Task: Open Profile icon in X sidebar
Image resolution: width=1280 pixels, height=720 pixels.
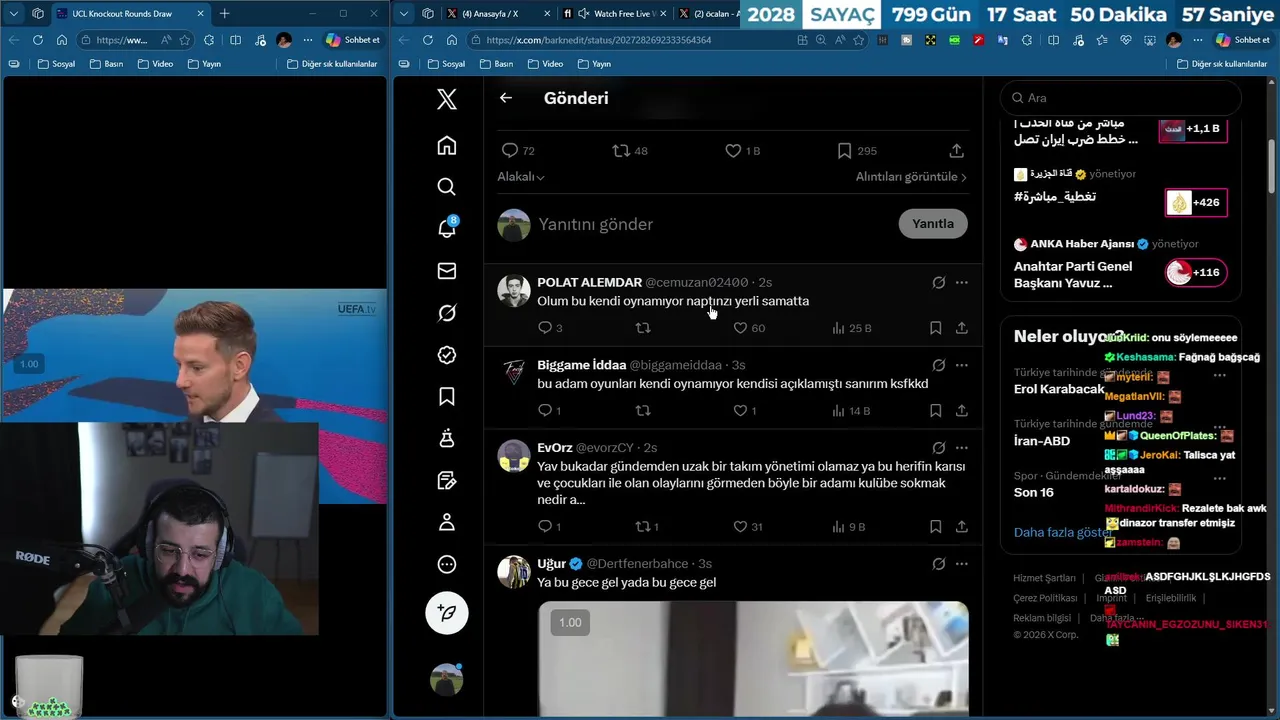Action: pos(447,522)
